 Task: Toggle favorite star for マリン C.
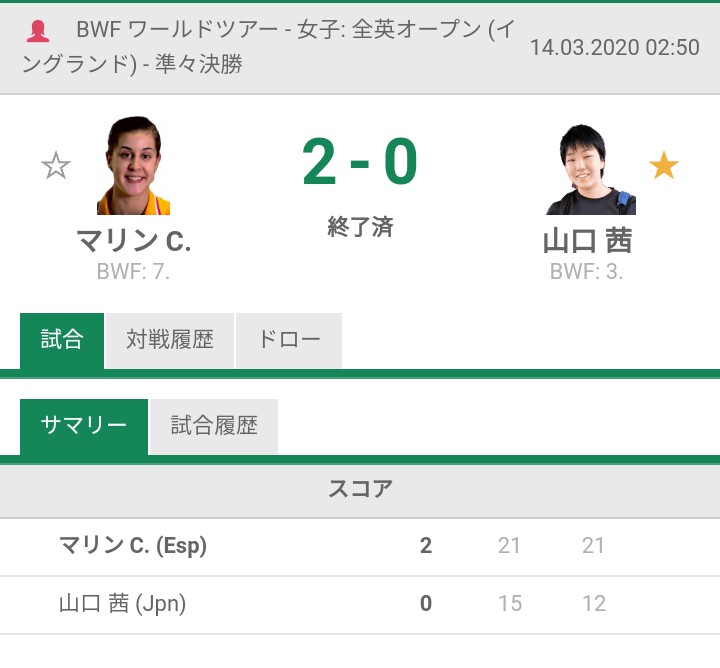pos(56,165)
